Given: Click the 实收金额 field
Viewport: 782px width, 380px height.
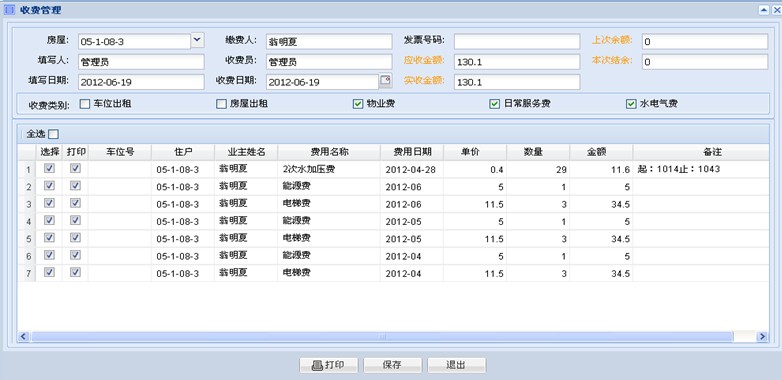Looking at the screenshot, I should [517, 82].
